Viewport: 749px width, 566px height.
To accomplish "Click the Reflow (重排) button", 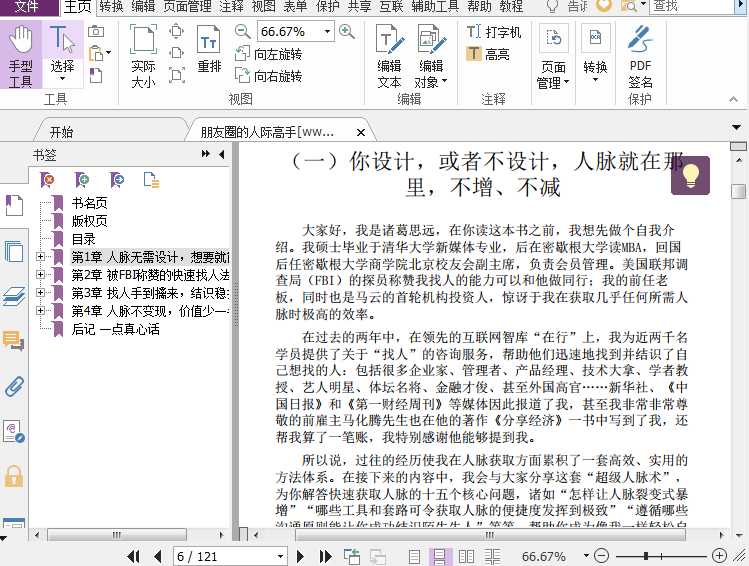I will [x=209, y=50].
